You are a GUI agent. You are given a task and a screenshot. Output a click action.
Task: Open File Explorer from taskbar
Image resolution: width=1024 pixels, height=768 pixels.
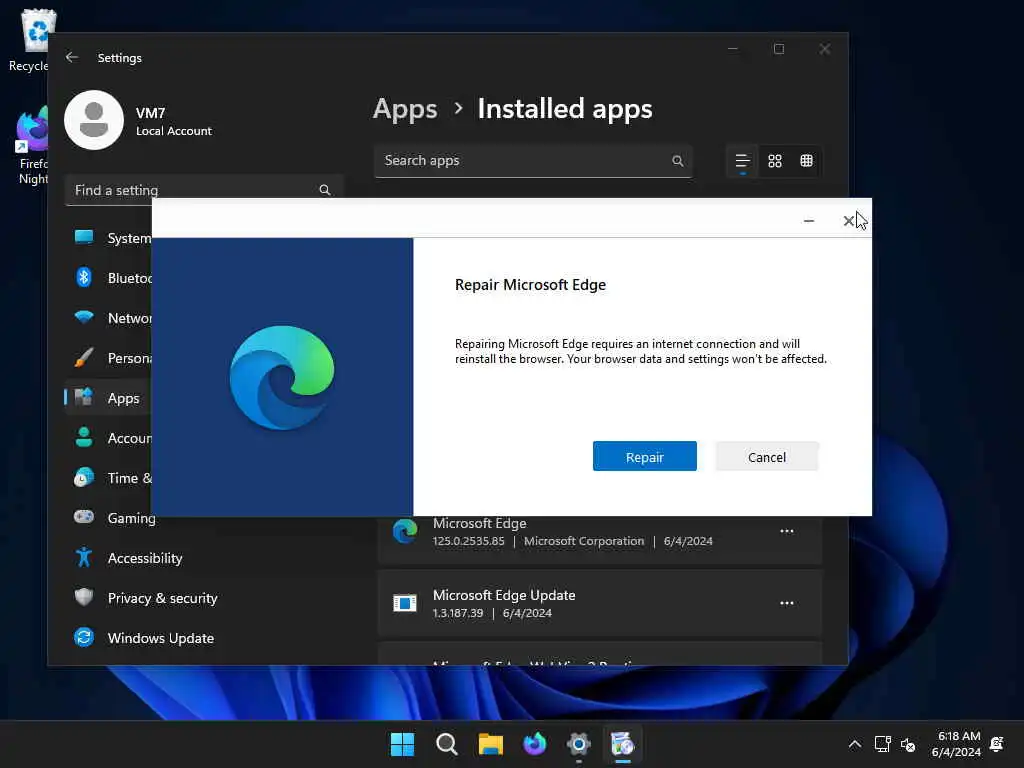click(490, 744)
